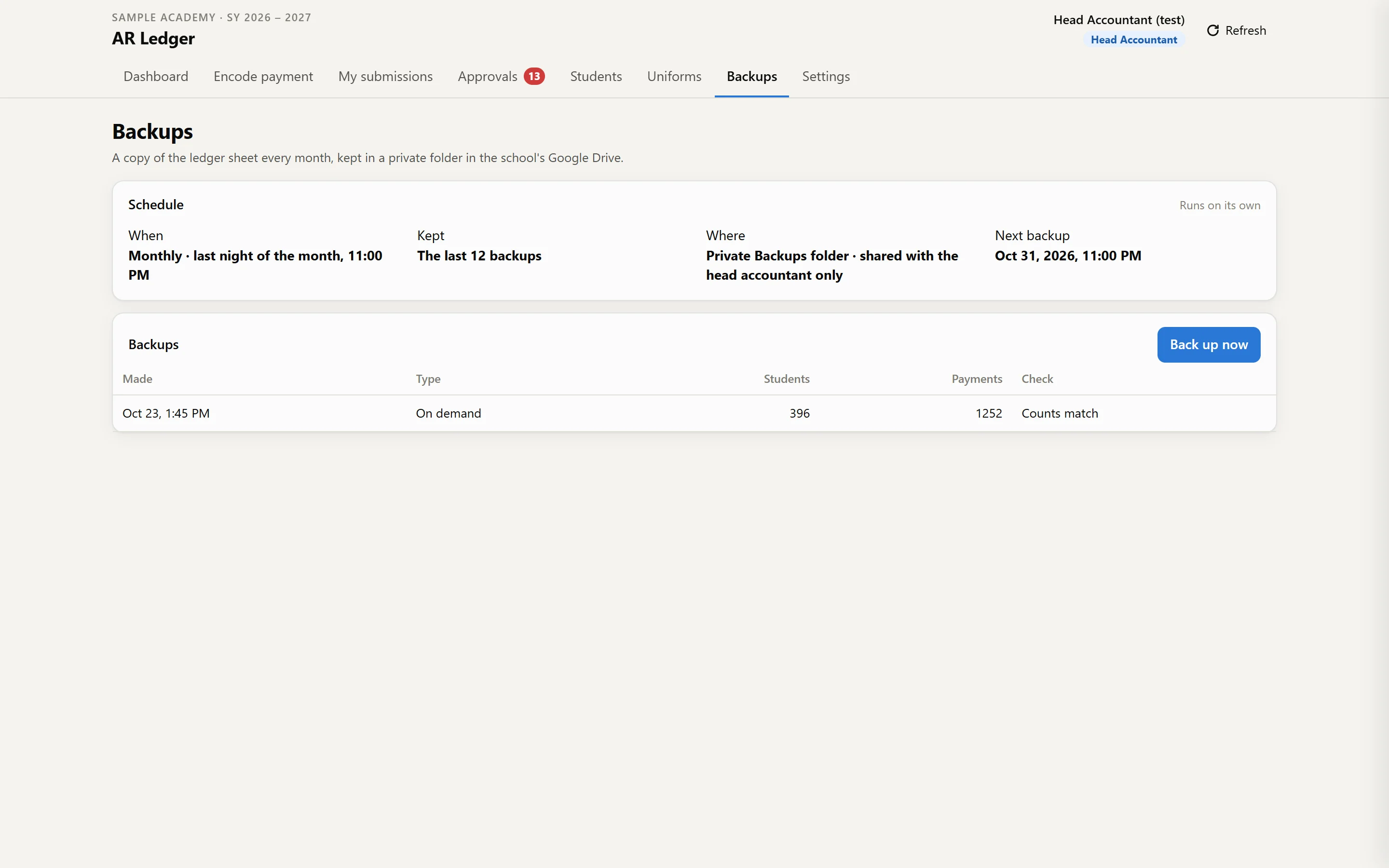
Task: Click the Schedule card heading
Action: [x=156, y=205]
